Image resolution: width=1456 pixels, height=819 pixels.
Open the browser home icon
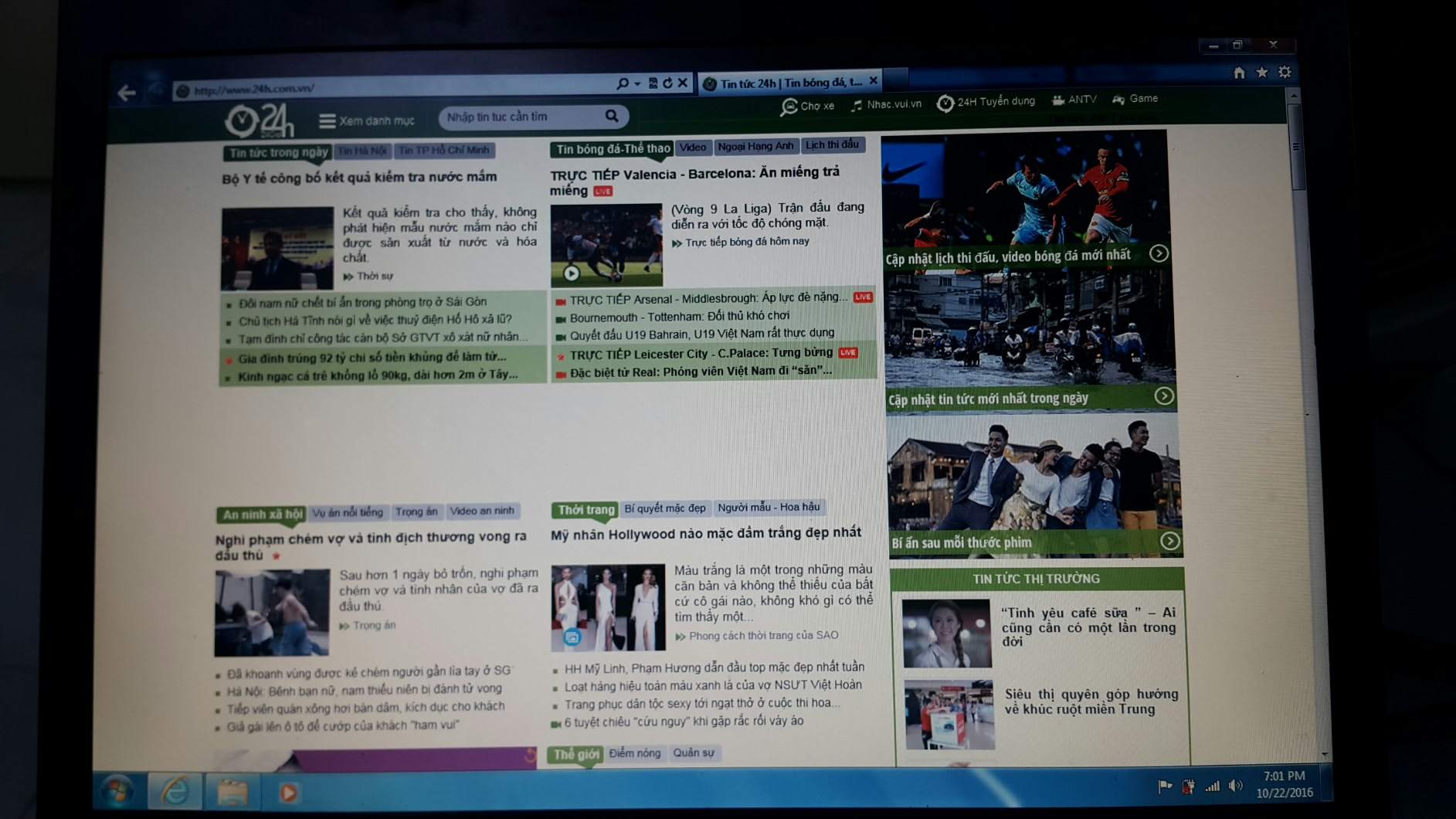(x=1239, y=73)
